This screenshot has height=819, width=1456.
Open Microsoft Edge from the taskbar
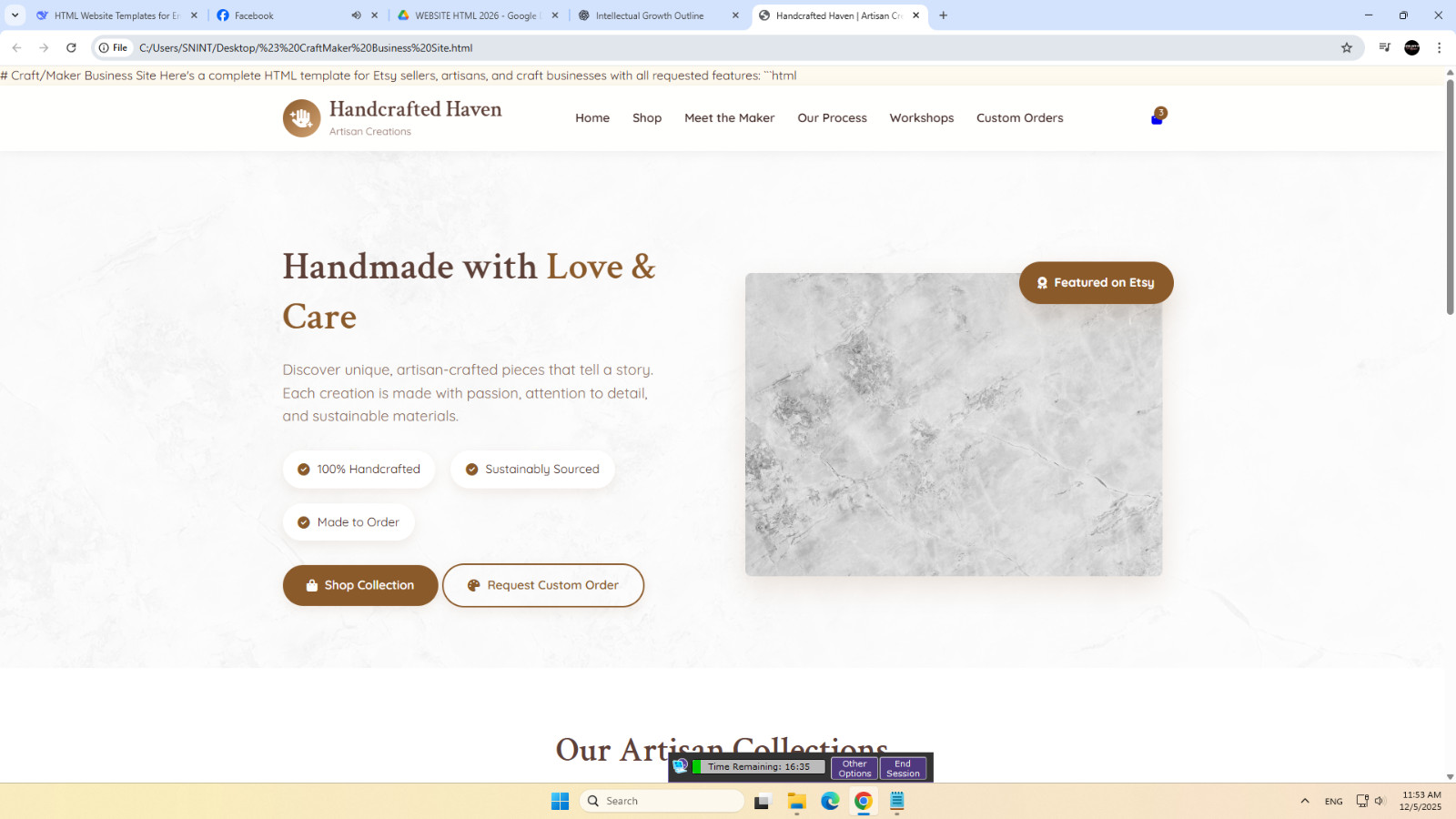(x=830, y=801)
